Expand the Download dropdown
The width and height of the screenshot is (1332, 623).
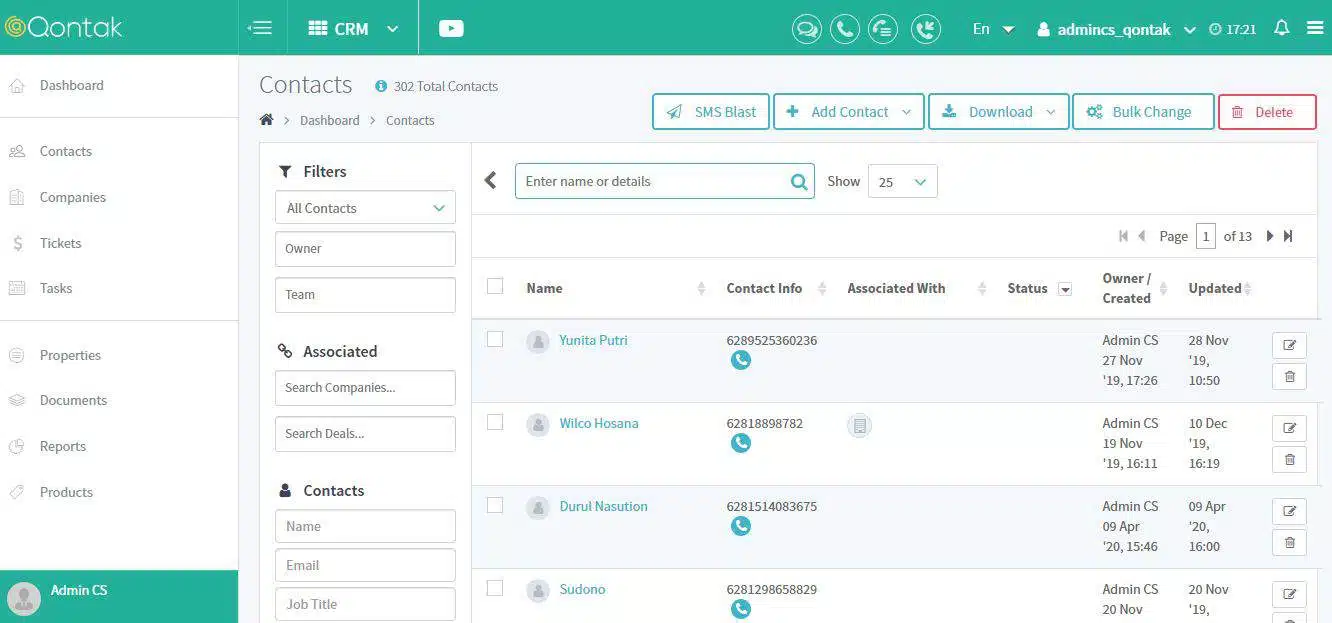coord(1050,112)
